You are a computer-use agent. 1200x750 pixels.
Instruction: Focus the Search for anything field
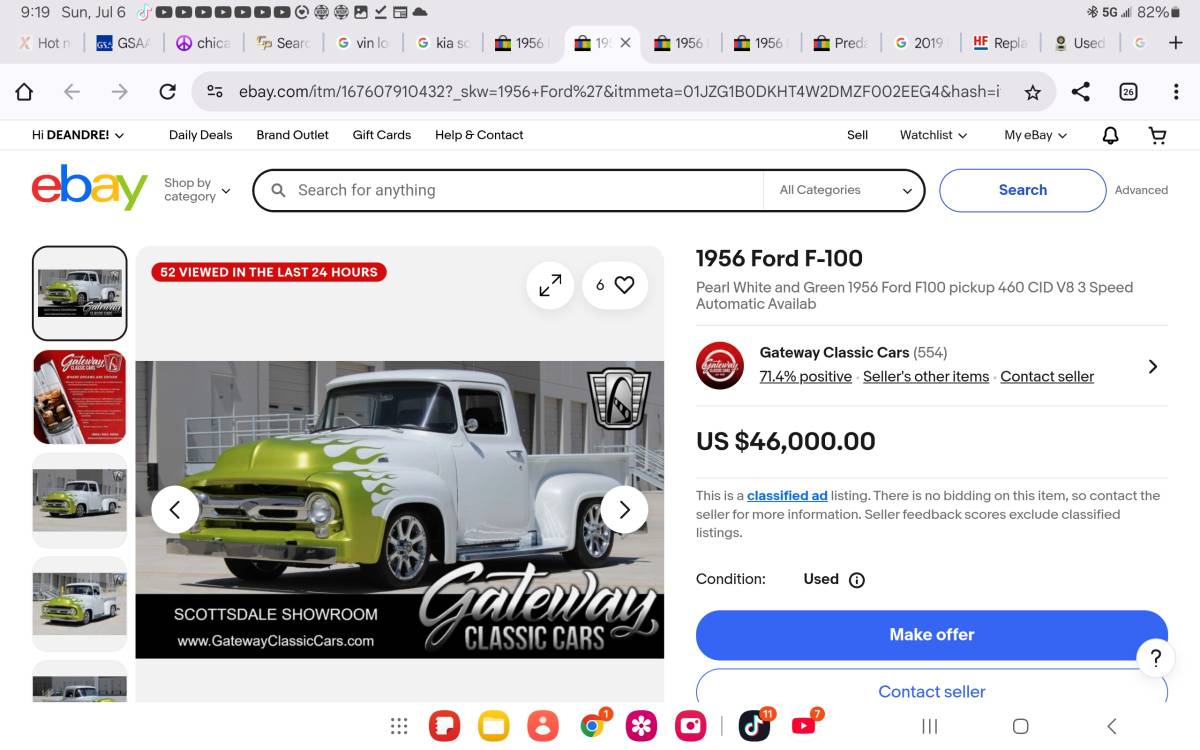(510, 190)
